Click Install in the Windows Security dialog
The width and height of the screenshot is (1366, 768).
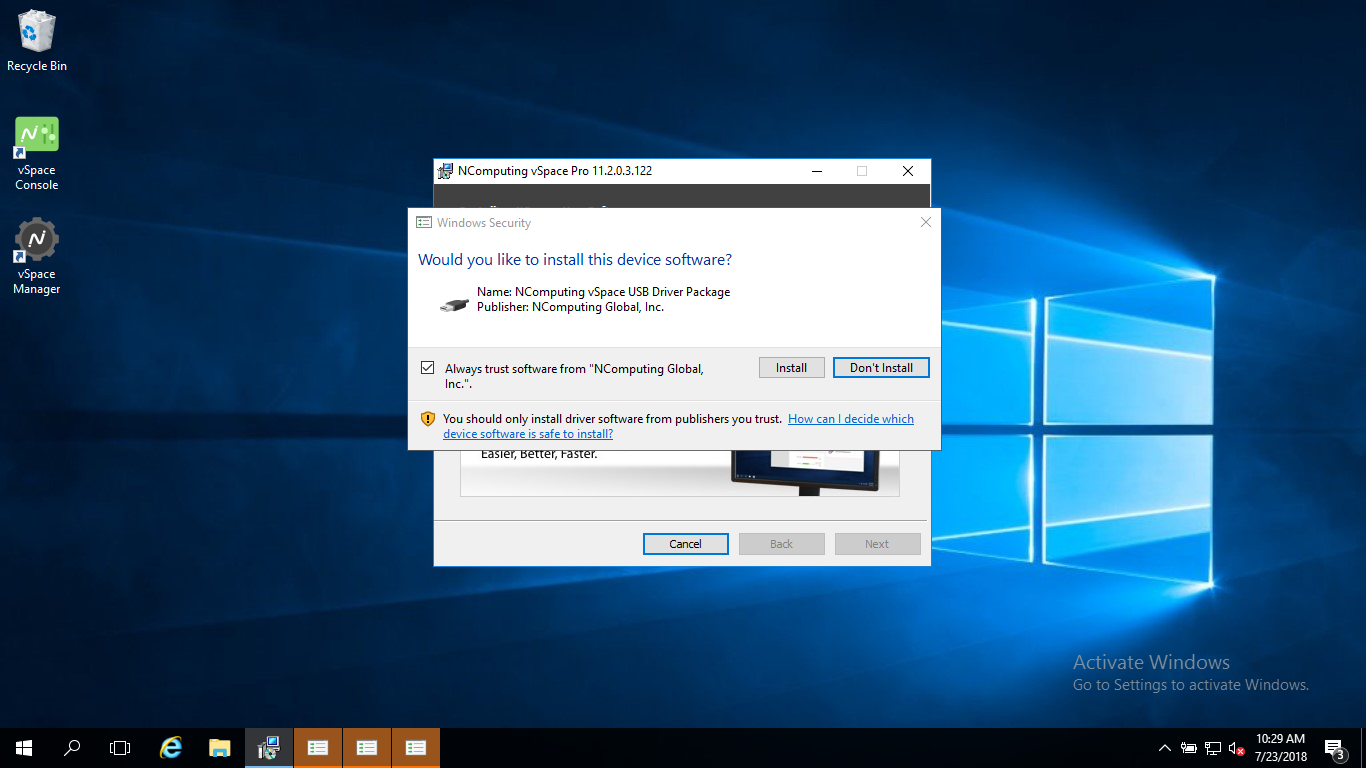pyautogui.click(x=791, y=368)
